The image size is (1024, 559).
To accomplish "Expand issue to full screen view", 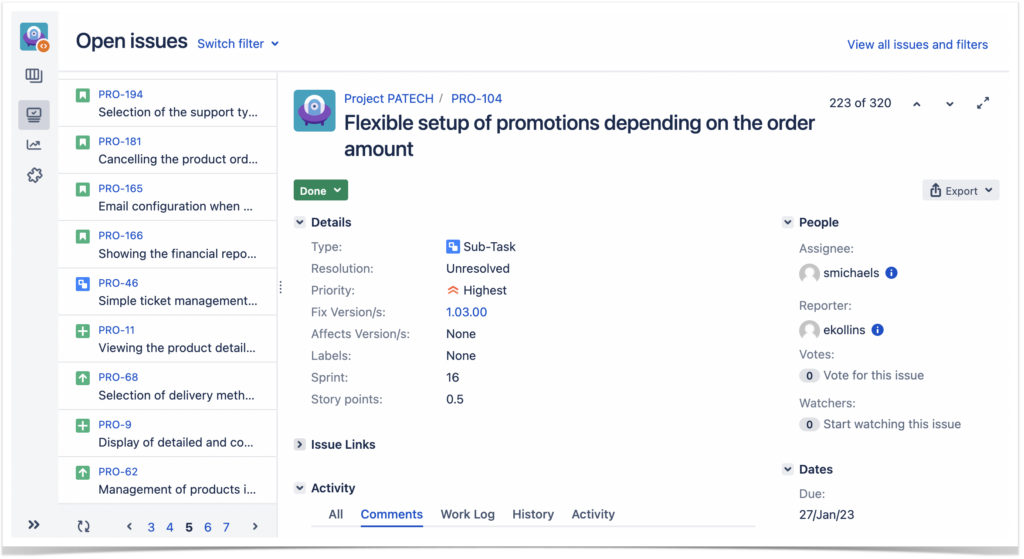I will tap(983, 103).
